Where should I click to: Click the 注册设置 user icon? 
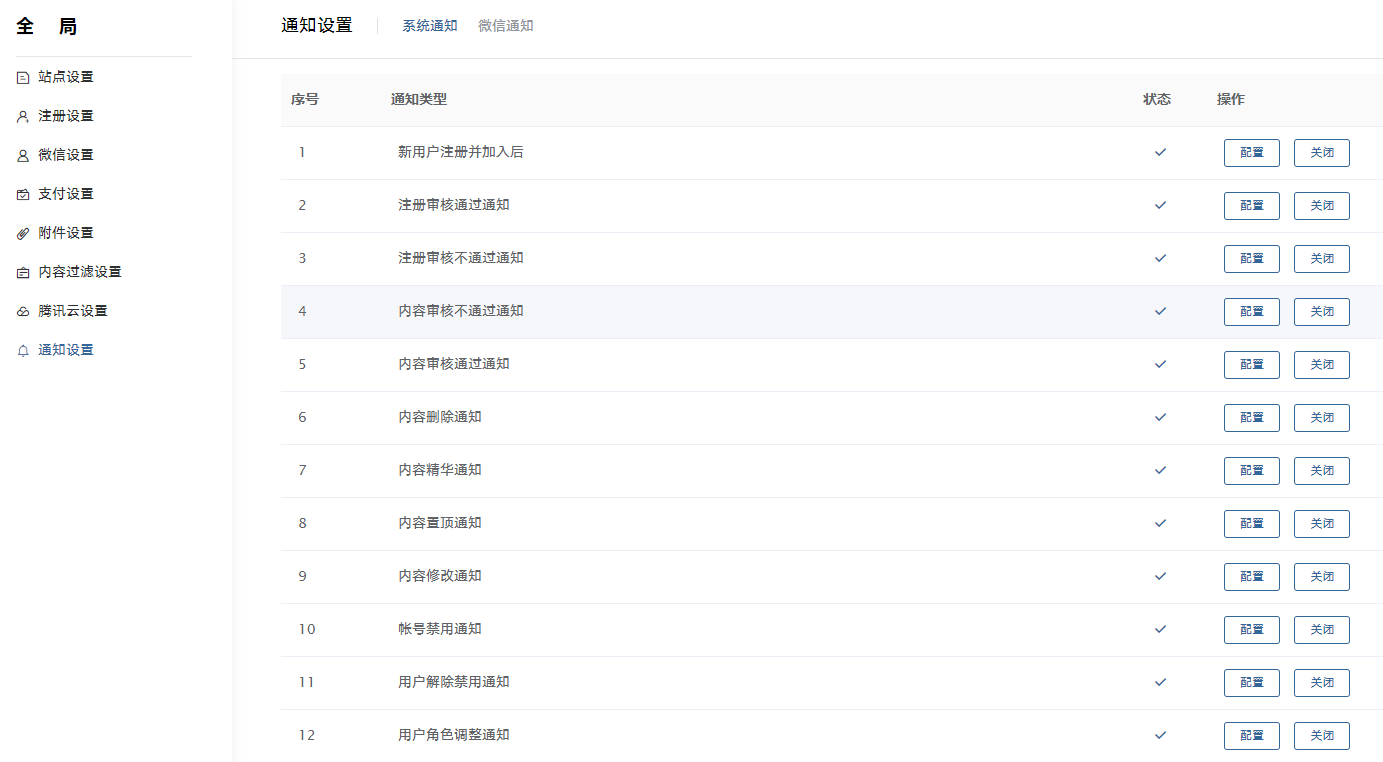(23, 117)
